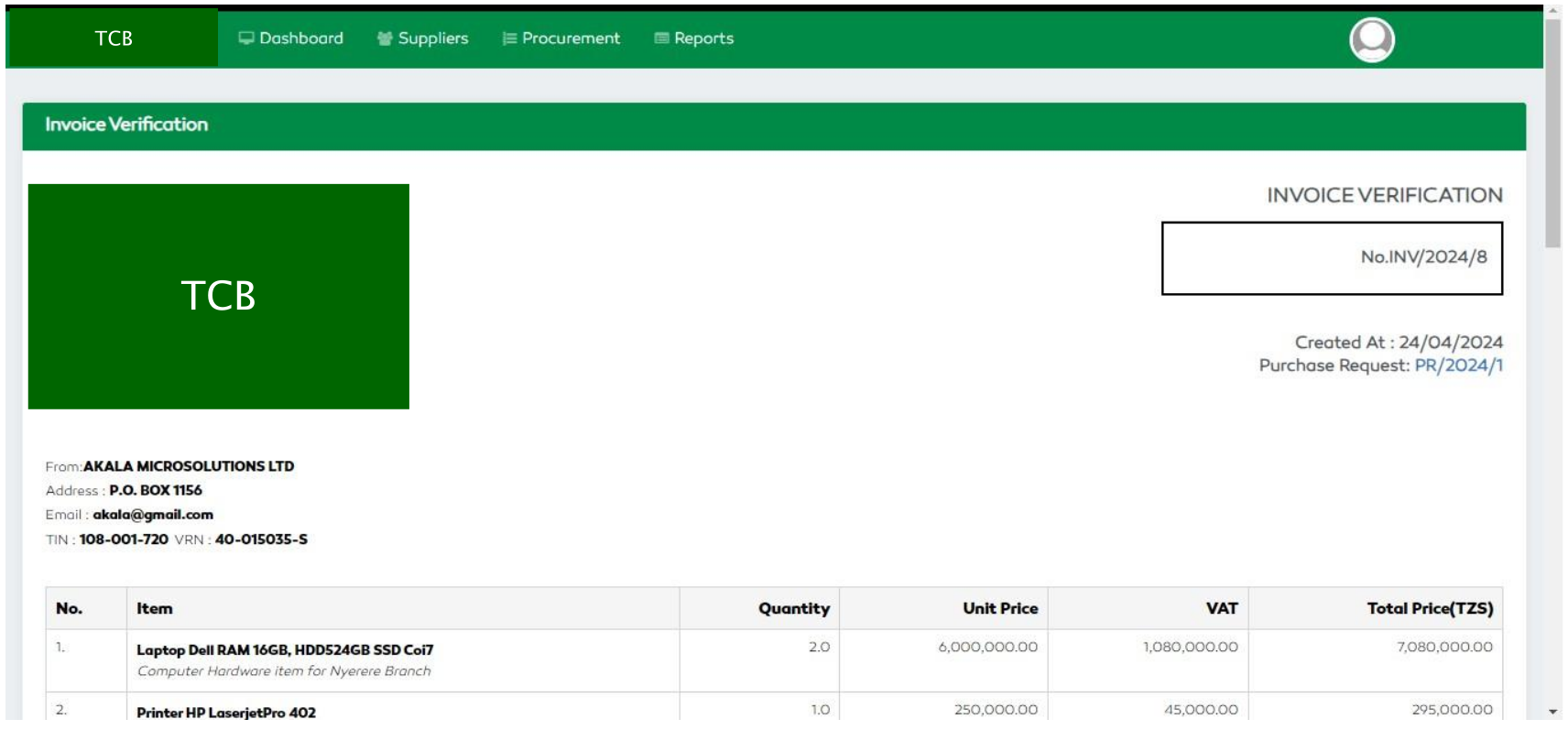
Task: Open the Procurement menu
Action: (561, 38)
